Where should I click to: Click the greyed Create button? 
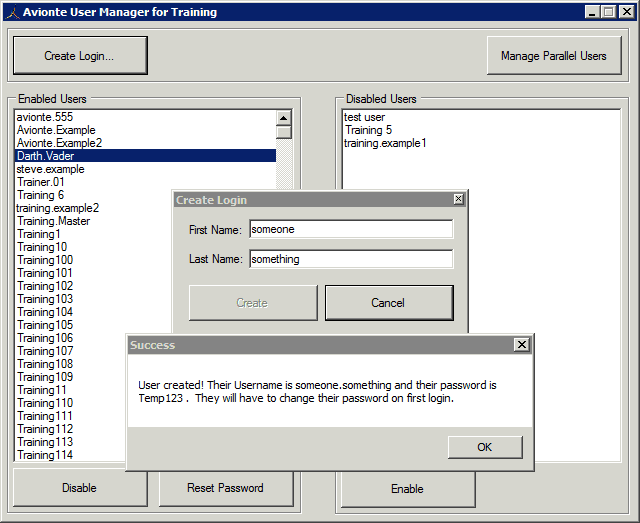click(253, 303)
